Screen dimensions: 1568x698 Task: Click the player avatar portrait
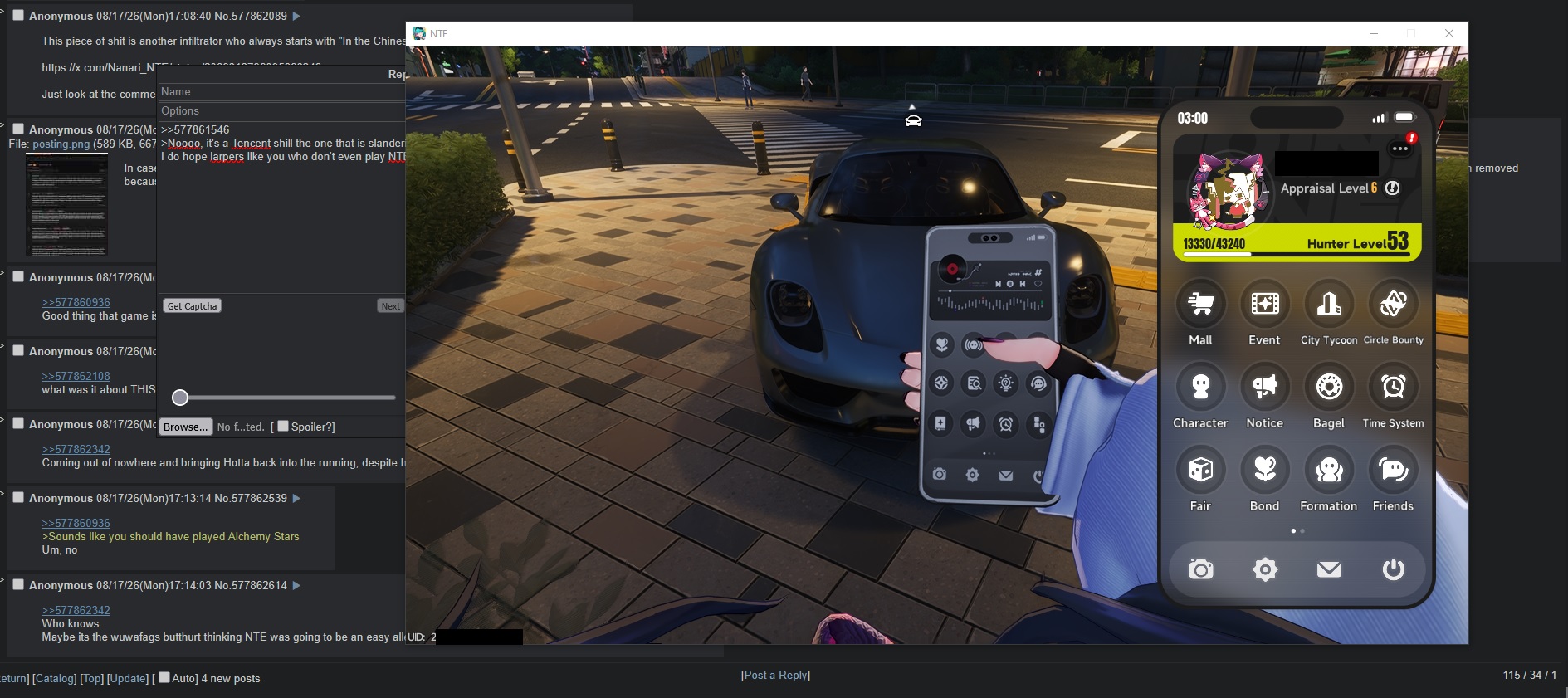click(1229, 192)
